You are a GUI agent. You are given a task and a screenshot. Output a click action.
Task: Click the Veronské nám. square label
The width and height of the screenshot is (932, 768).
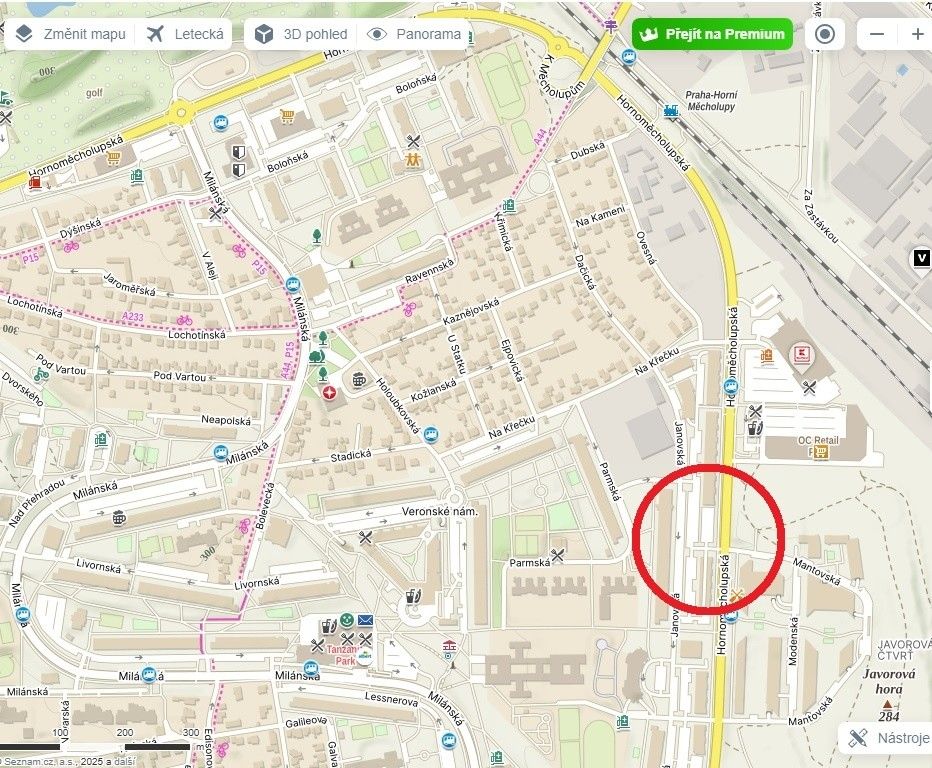(439, 511)
